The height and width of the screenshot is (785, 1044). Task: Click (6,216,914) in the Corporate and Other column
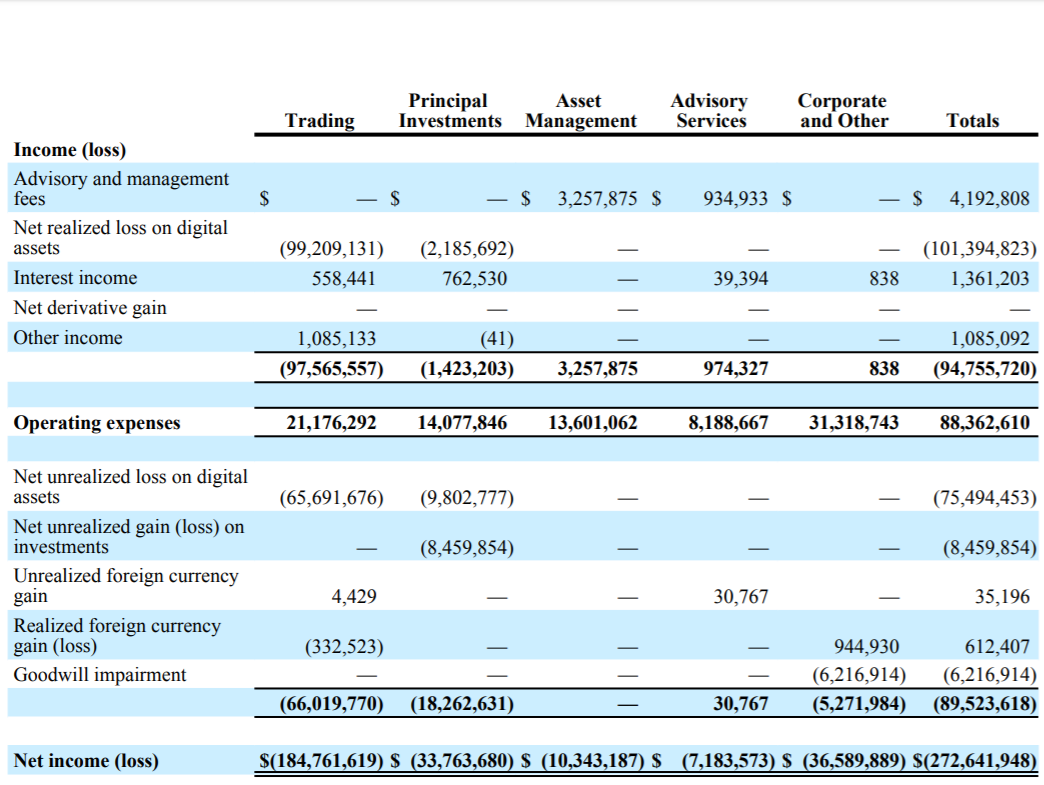click(859, 675)
